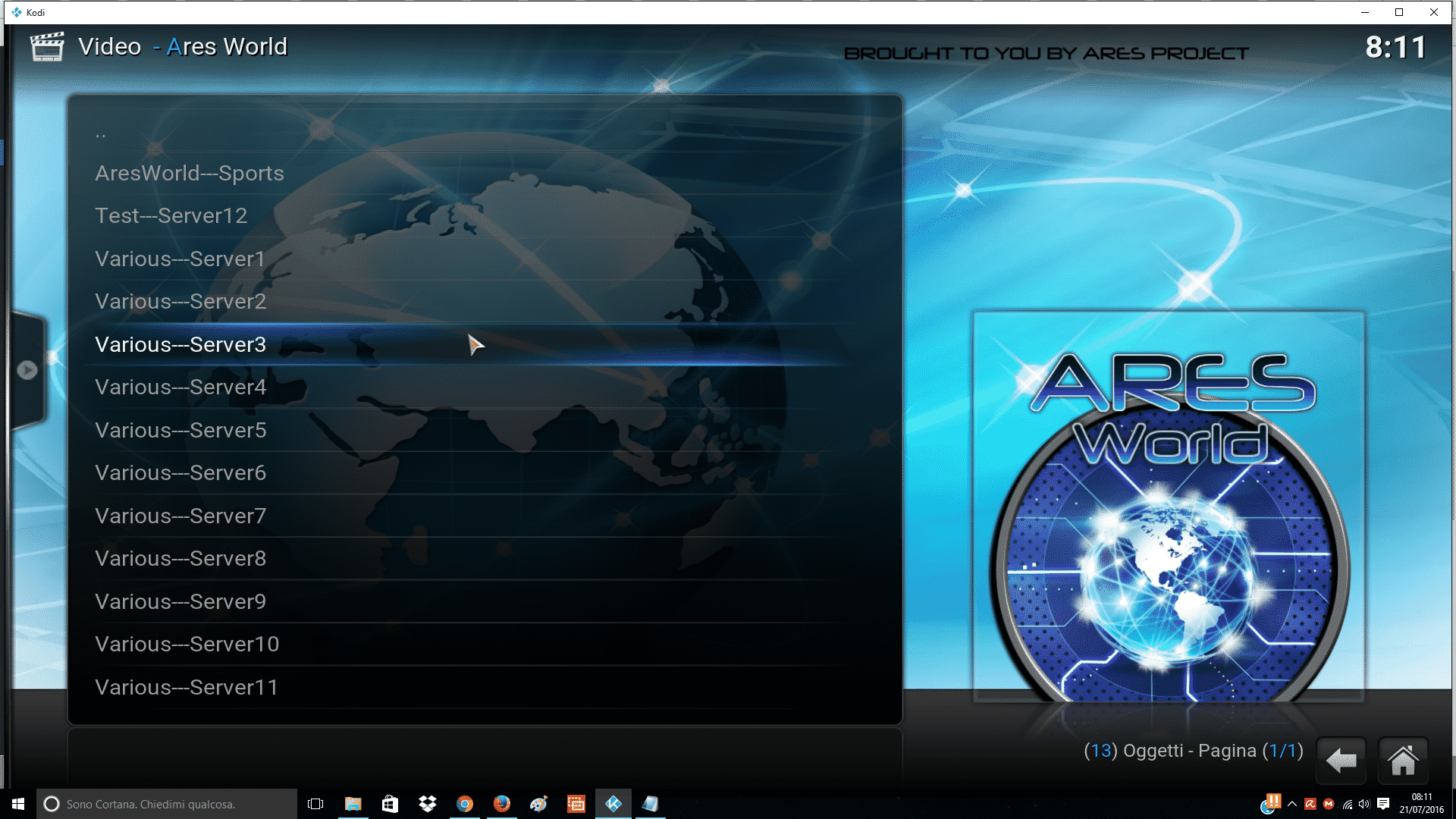Click the Kodi taskbar icon

(x=613, y=804)
